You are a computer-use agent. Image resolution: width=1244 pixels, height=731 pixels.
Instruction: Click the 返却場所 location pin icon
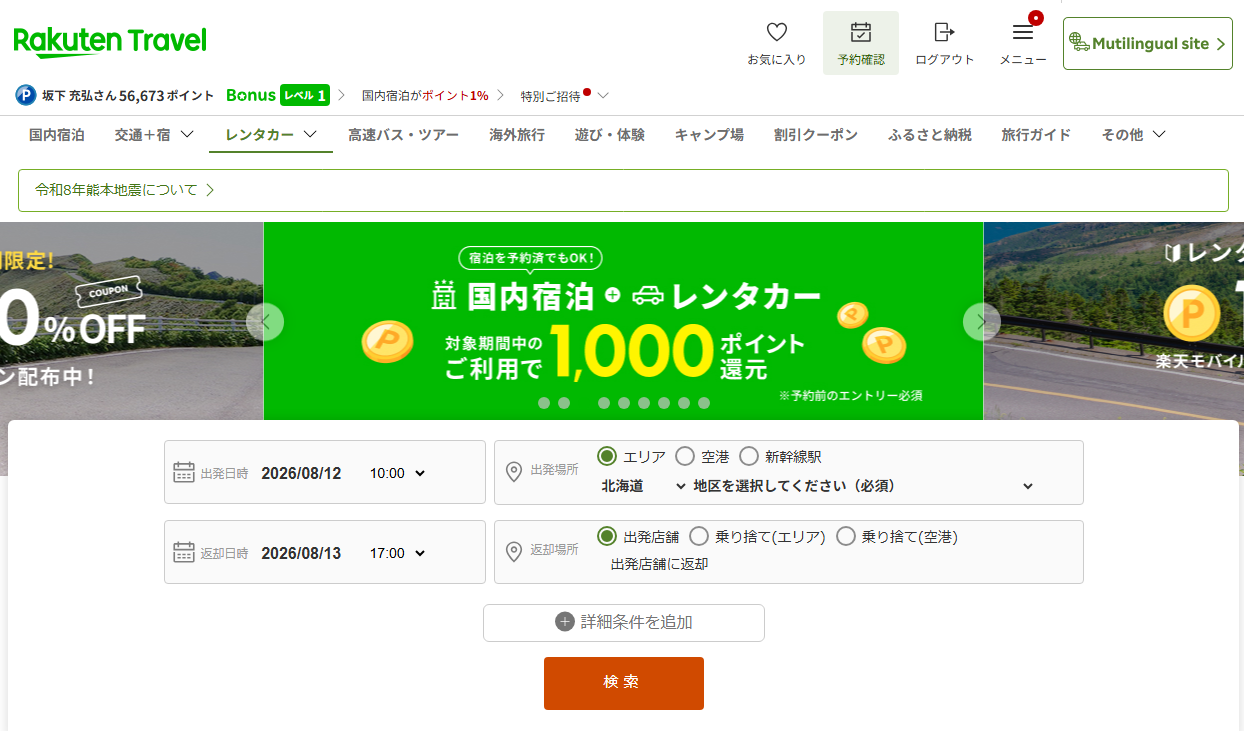pyautogui.click(x=514, y=552)
